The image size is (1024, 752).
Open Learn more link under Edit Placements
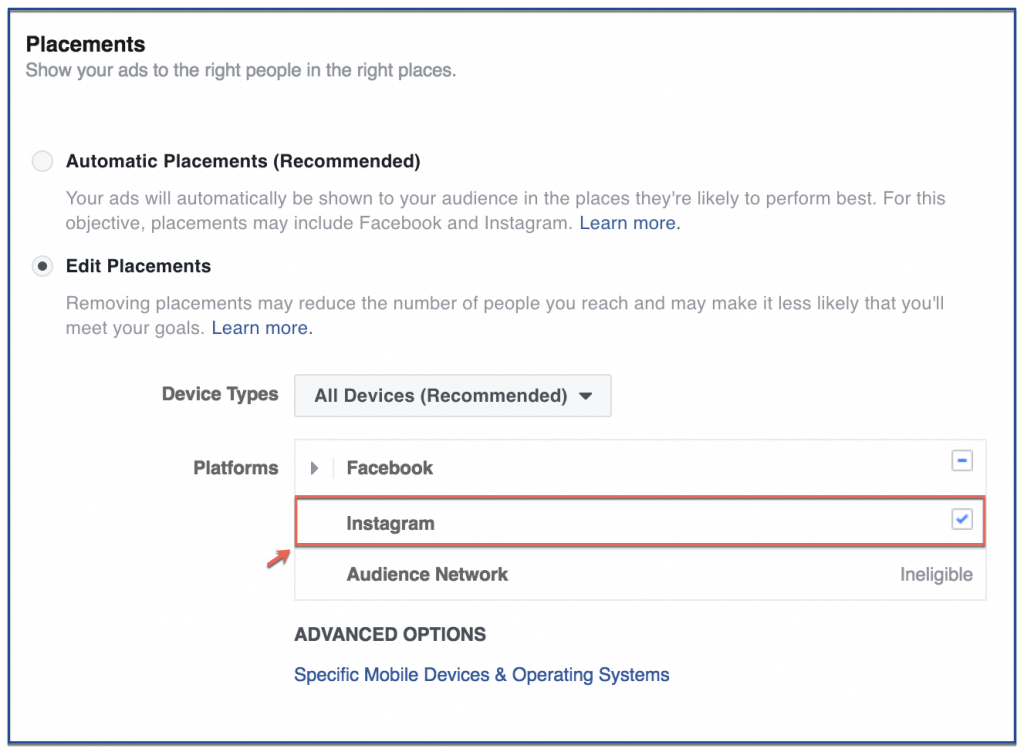coord(260,328)
